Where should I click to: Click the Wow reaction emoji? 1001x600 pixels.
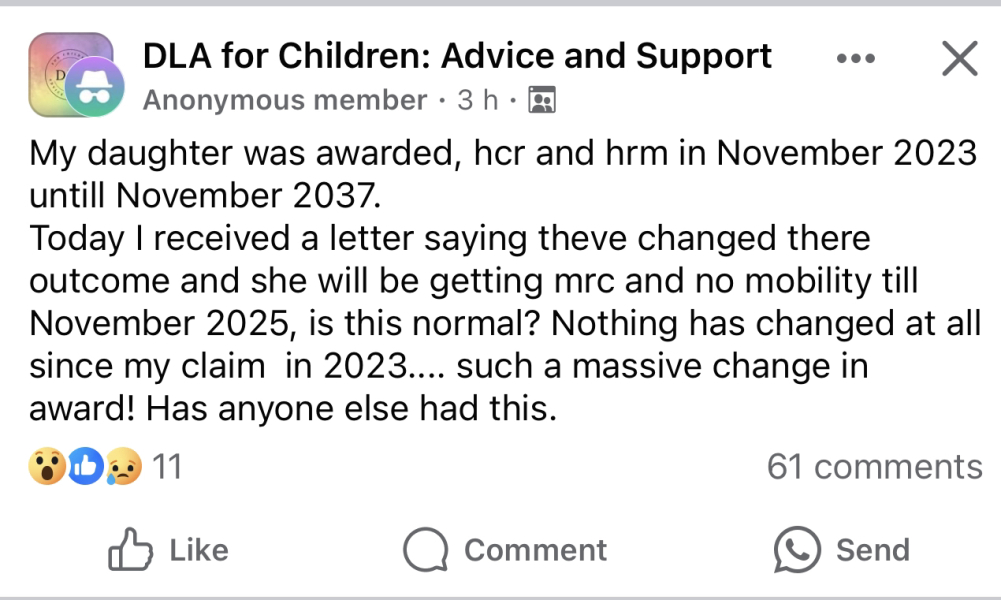click(x=47, y=466)
